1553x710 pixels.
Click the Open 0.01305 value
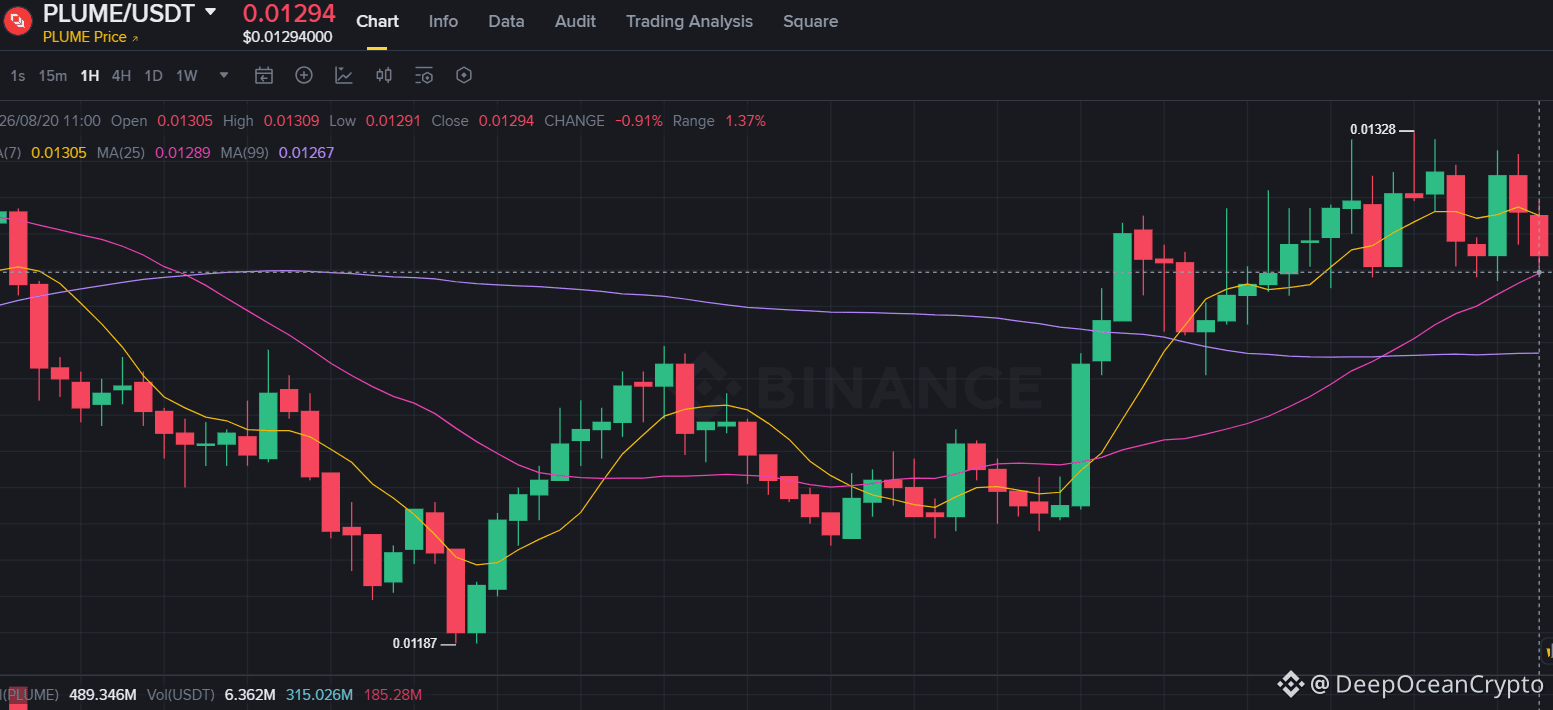click(185, 121)
